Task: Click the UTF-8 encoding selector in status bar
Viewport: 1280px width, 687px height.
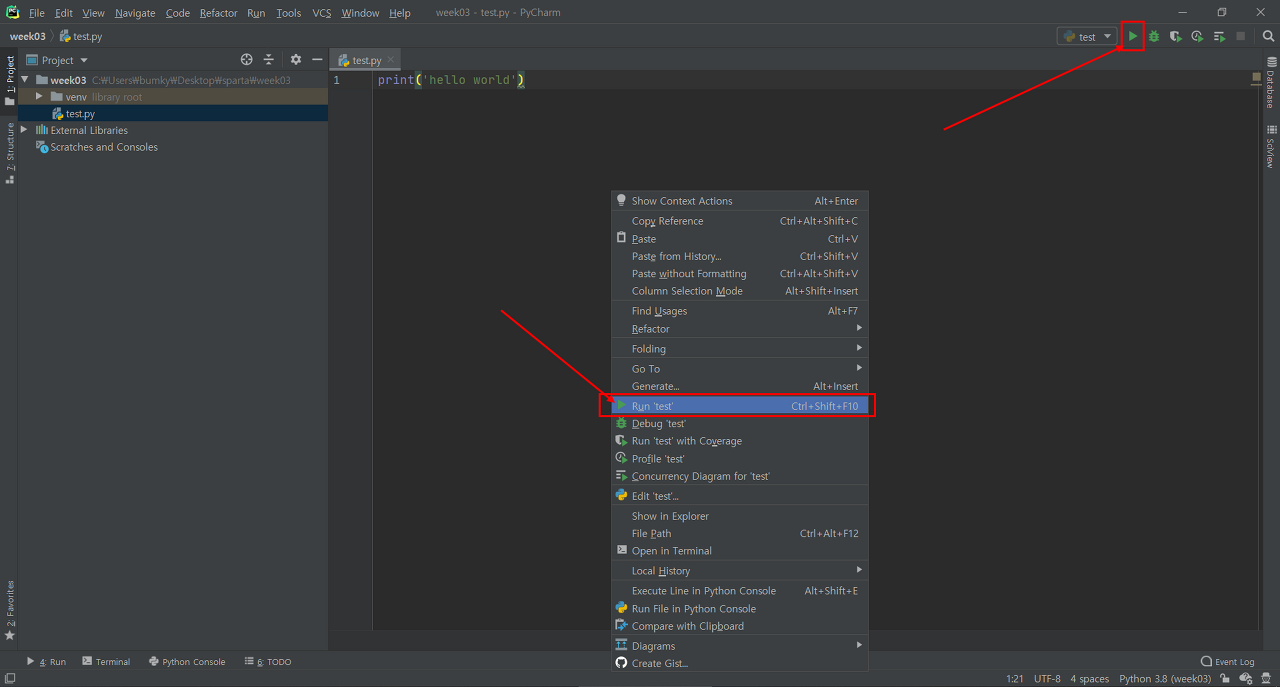Action: (x=1047, y=679)
